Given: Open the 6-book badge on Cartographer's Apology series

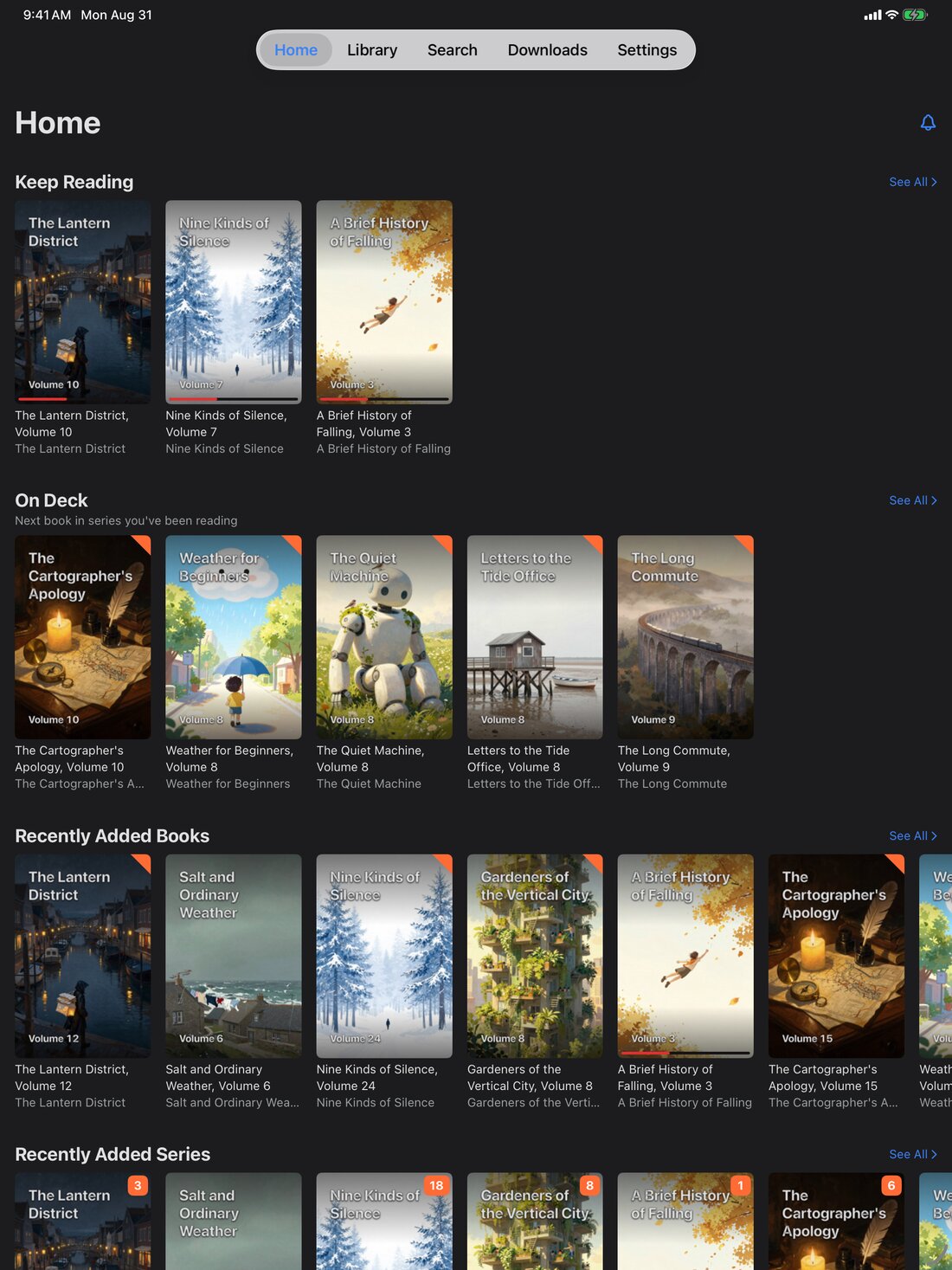Looking at the screenshot, I should [891, 1185].
